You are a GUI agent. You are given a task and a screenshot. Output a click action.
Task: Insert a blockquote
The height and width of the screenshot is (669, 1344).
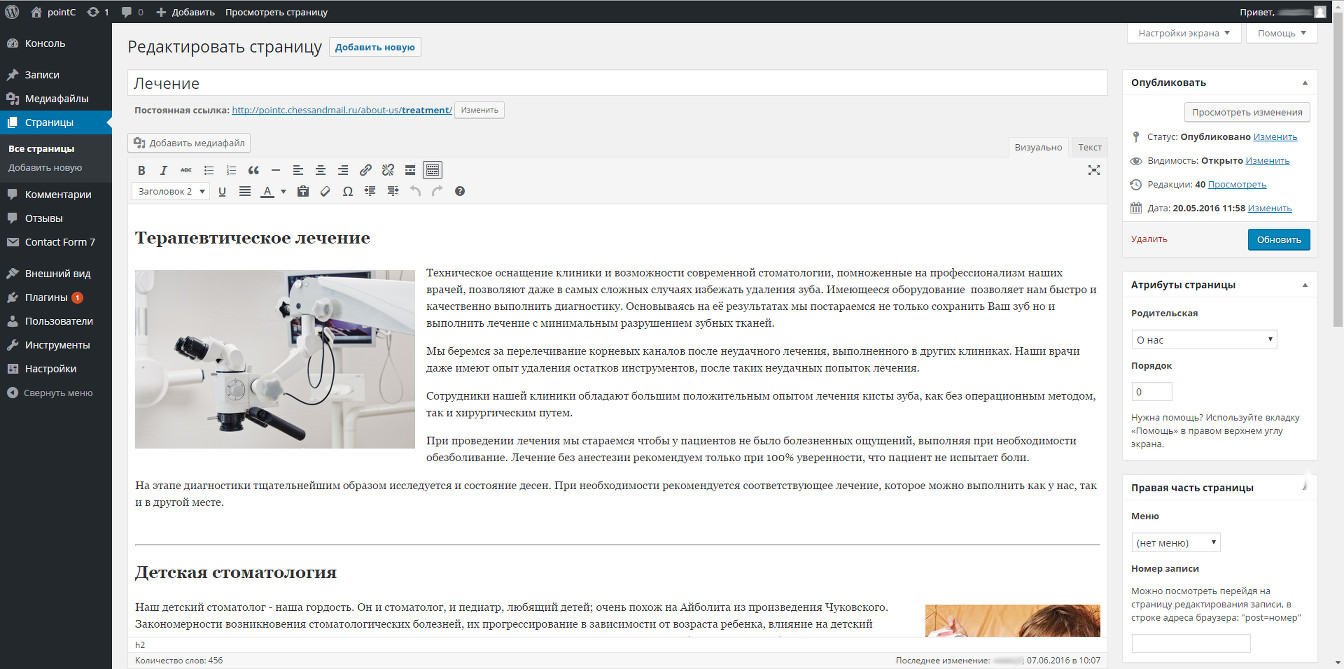click(x=253, y=170)
